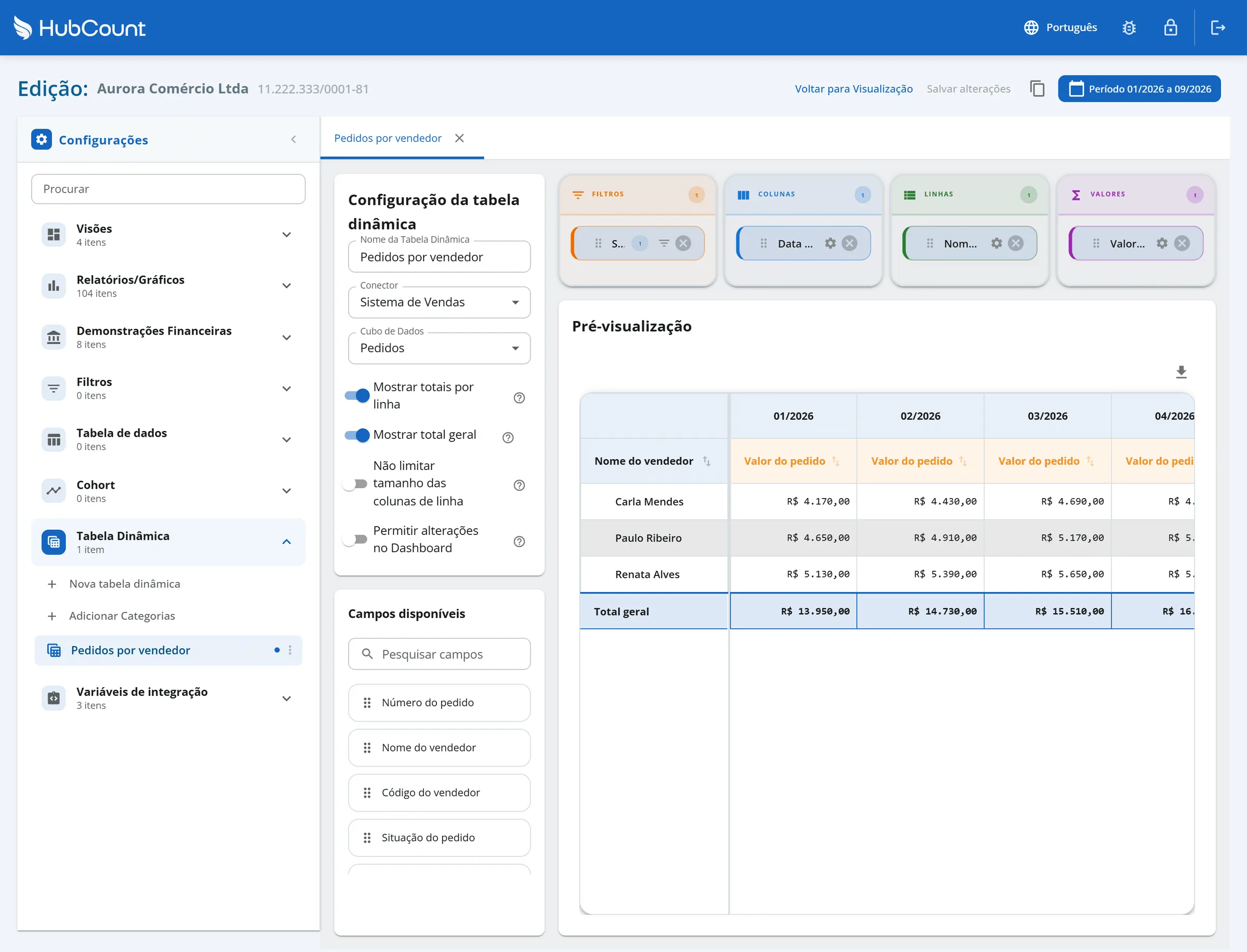1247x952 pixels.
Task: Remove the Valor... value chip
Action: point(1181,243)
